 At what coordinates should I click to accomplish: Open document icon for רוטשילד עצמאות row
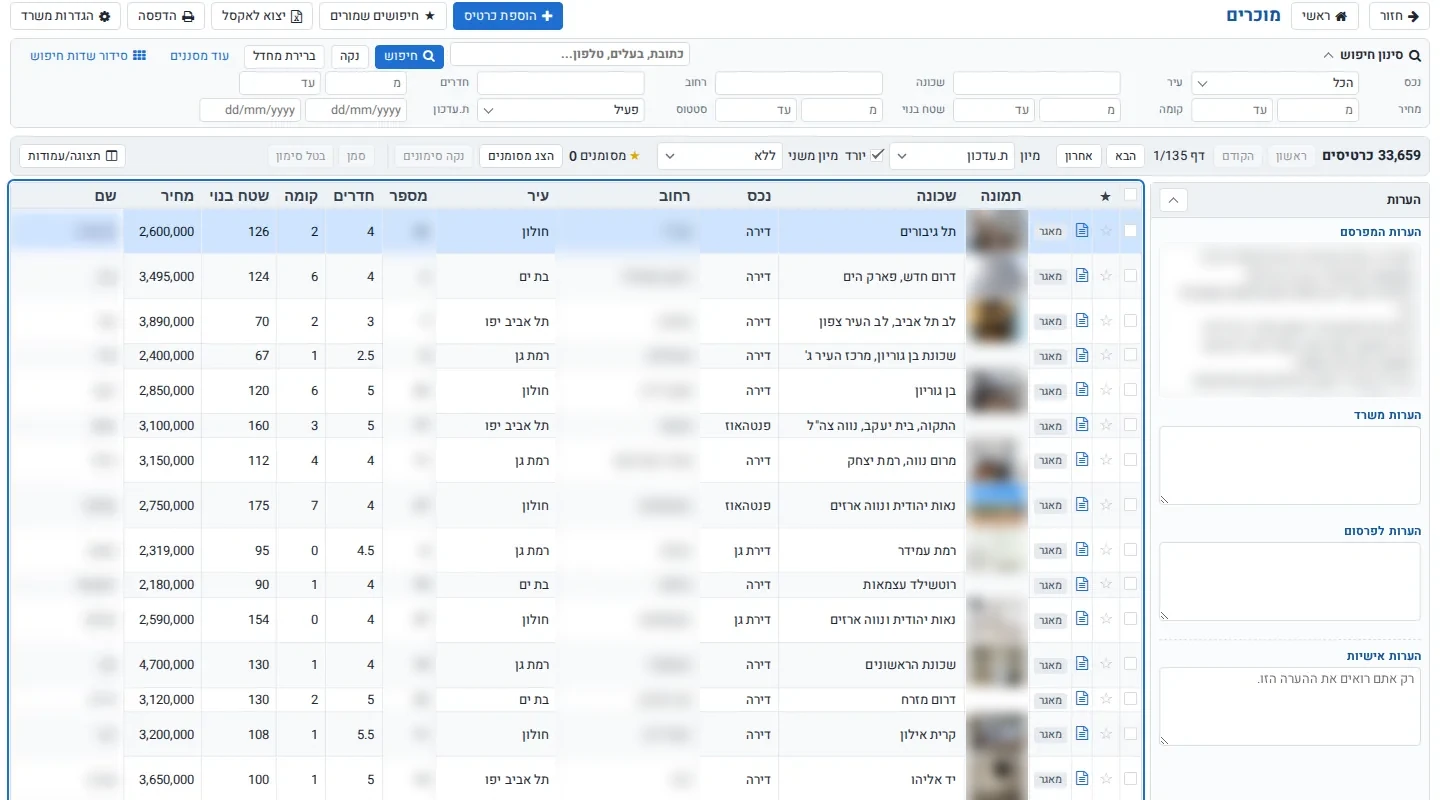click(1081, 584)
